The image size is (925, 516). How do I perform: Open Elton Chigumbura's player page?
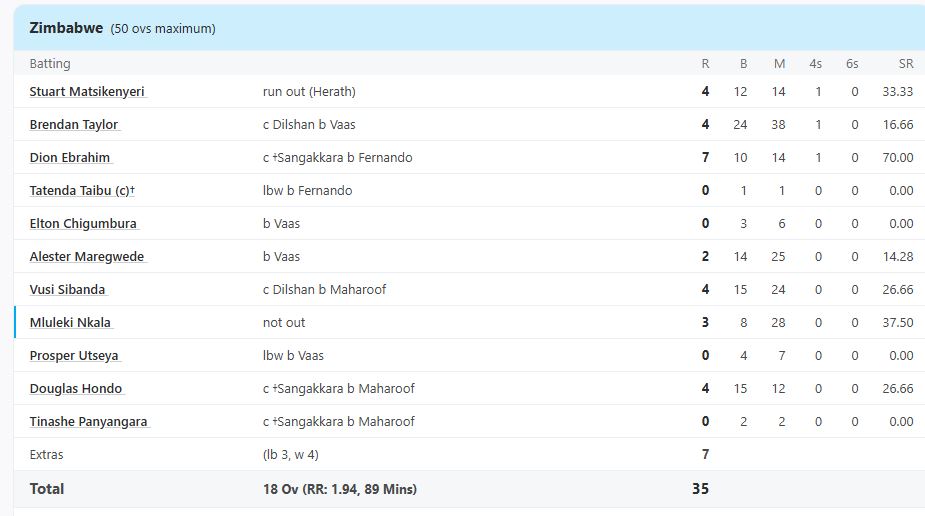click(83, 224)
